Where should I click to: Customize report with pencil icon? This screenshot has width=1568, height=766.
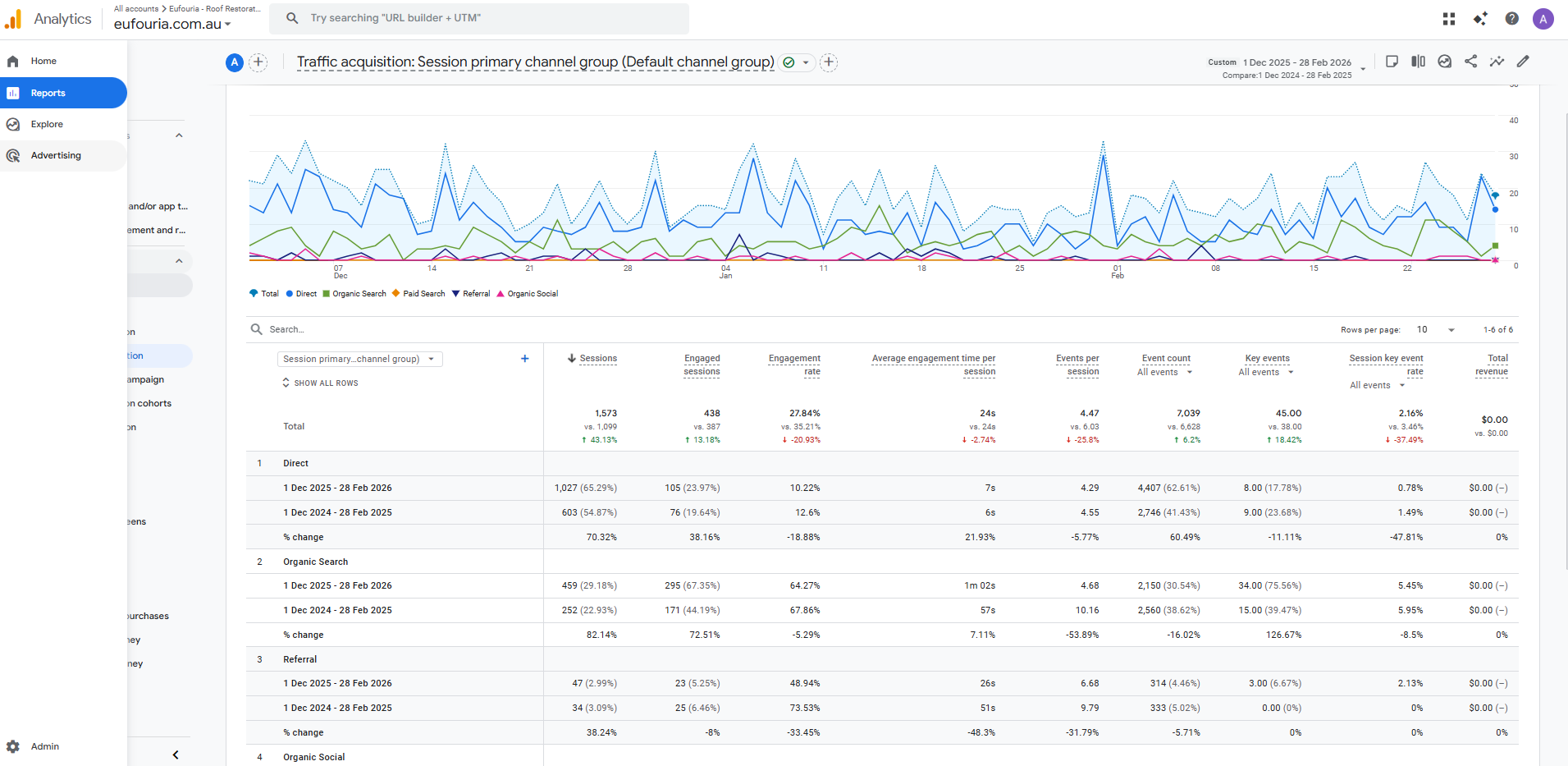pyautogui.click(x=1524, y=62)
